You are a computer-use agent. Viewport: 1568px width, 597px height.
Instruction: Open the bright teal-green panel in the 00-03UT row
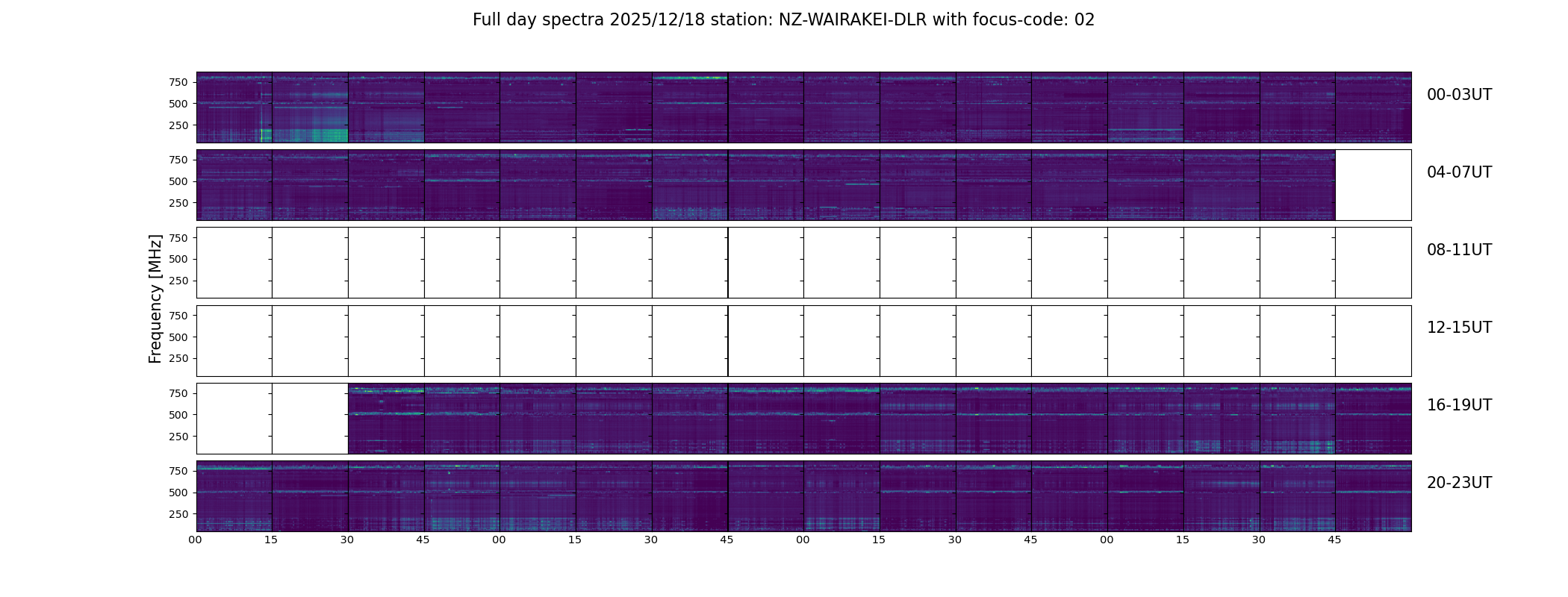(310, 107)
